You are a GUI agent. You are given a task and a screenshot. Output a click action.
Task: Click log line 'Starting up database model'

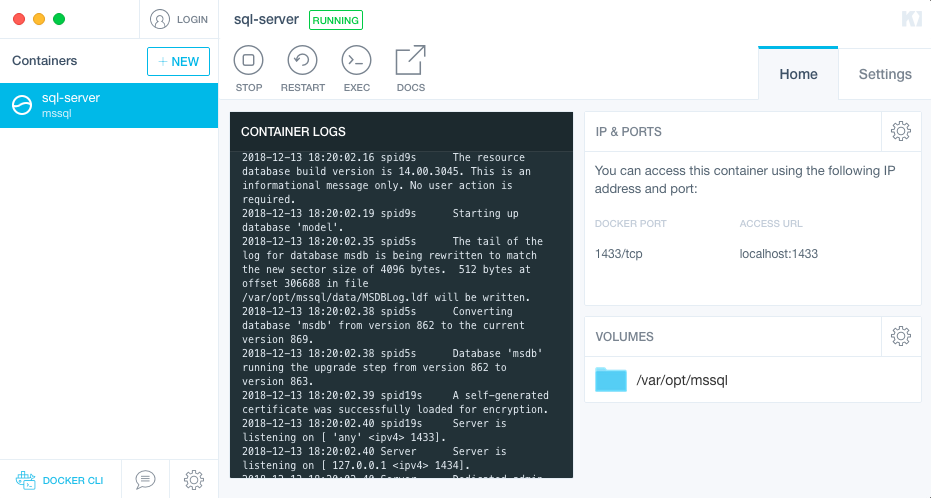tap(380, 220)
